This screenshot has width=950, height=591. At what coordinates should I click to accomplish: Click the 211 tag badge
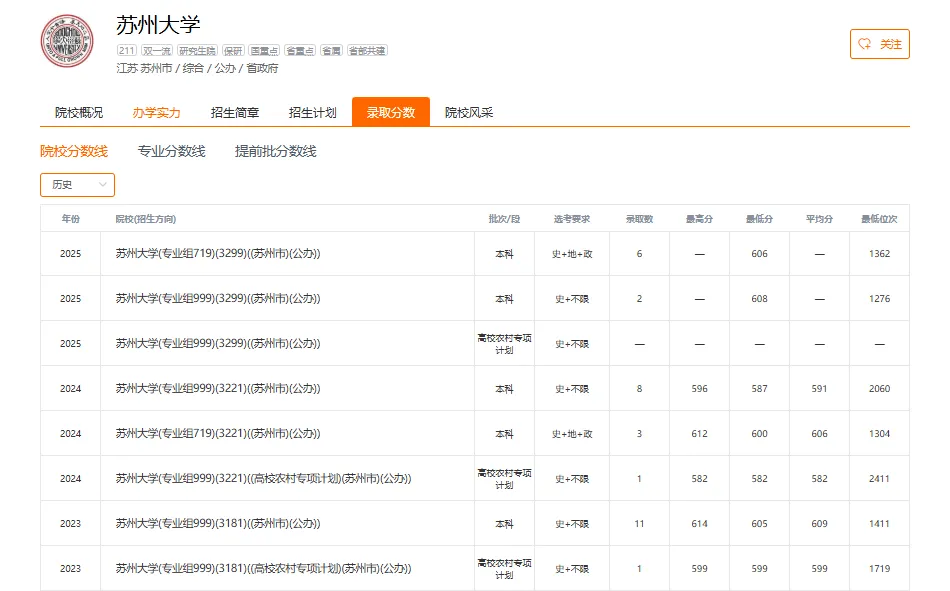pyautogui.click(x=127, y=51)
